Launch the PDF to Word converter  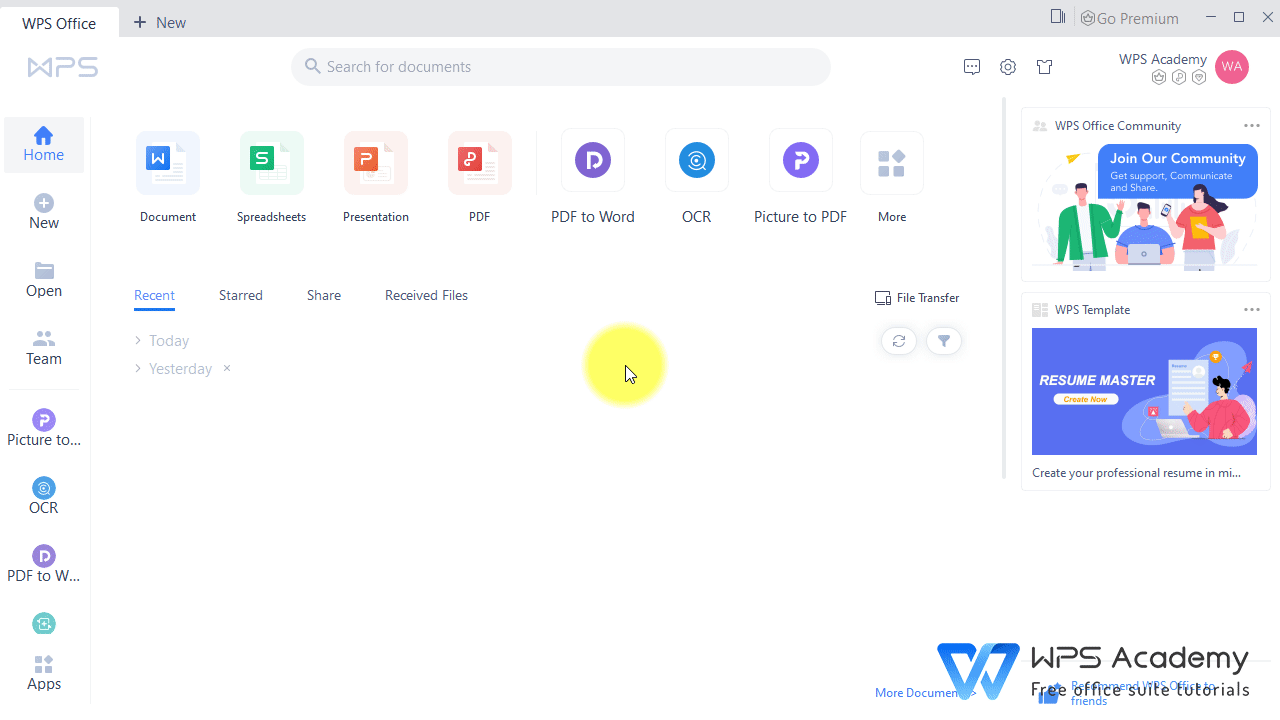point(593,160)
